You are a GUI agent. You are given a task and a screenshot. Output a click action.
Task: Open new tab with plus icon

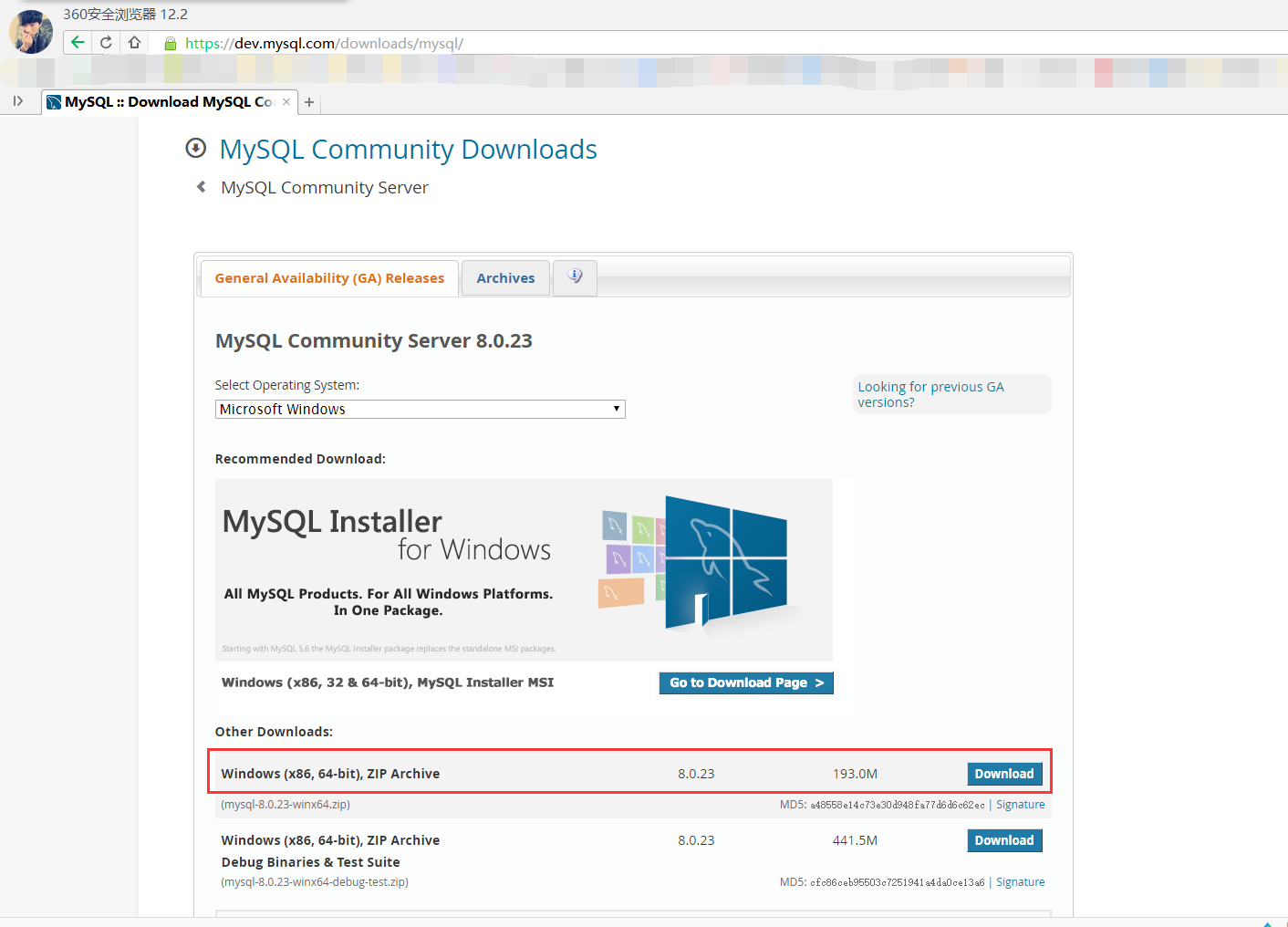(309, 102)
